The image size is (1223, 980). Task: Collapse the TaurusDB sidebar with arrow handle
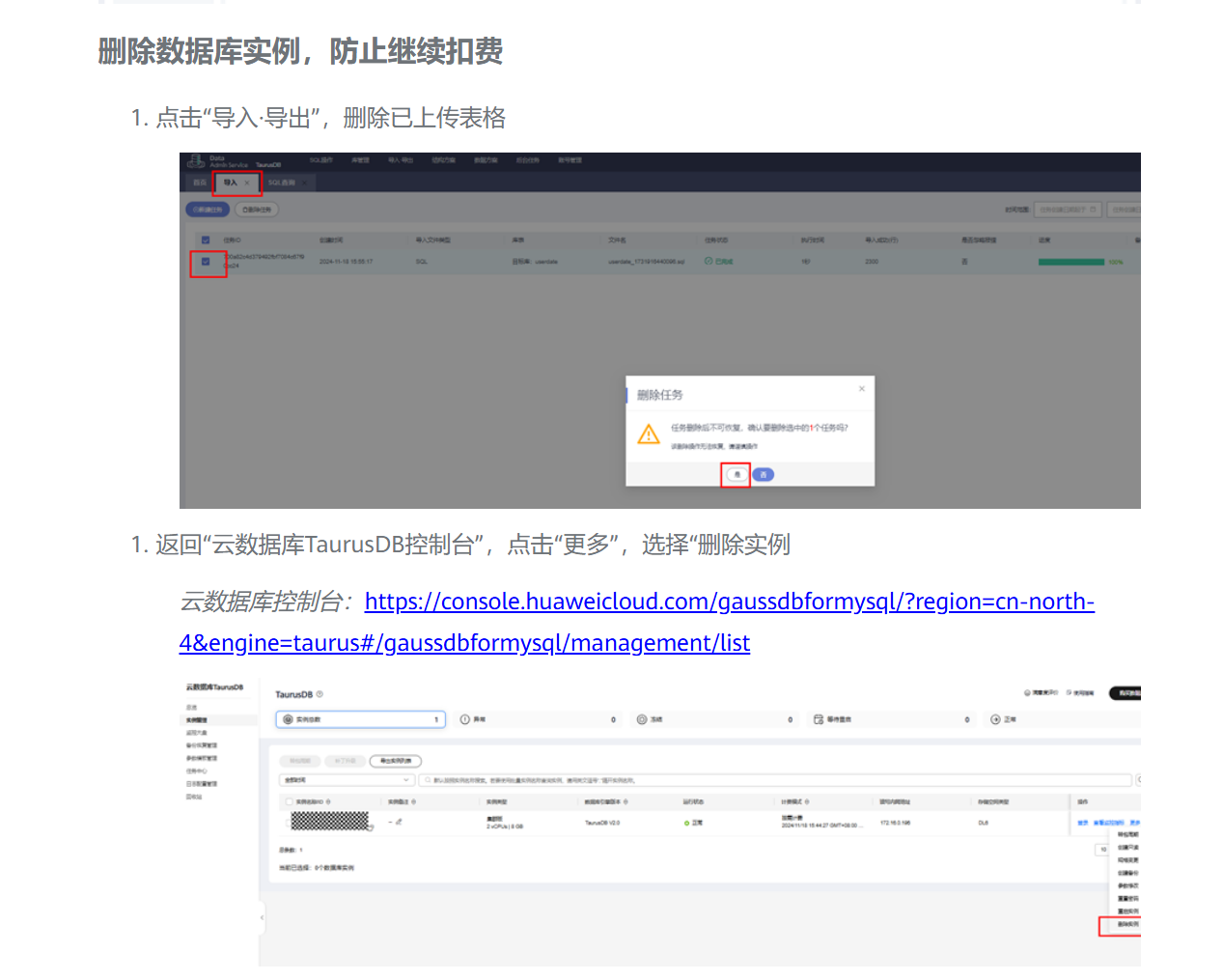point(262,917)
